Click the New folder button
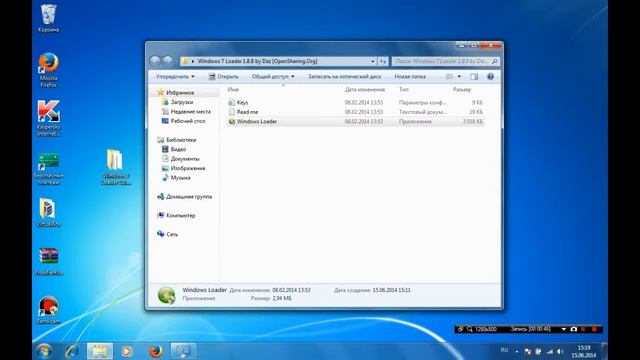The height and width of the screenshot is (360, 640). [x=410, y=76]
